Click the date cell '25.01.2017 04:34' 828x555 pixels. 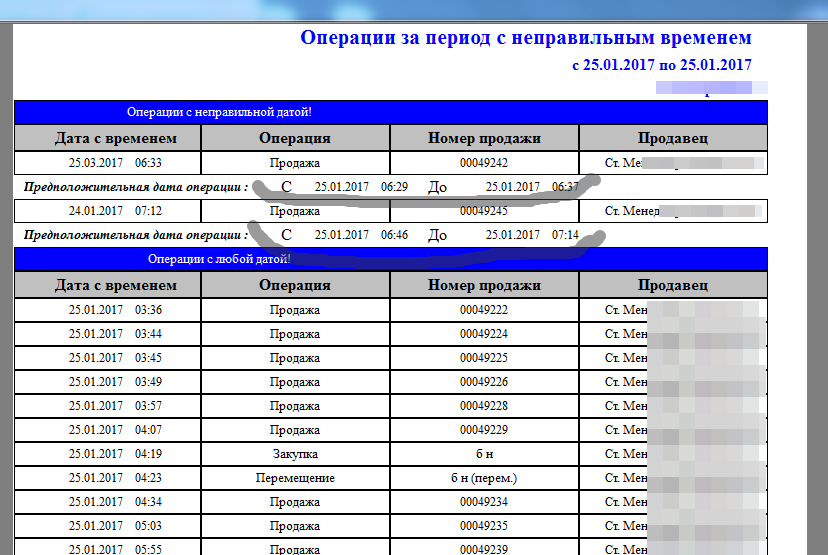(108, 502)
